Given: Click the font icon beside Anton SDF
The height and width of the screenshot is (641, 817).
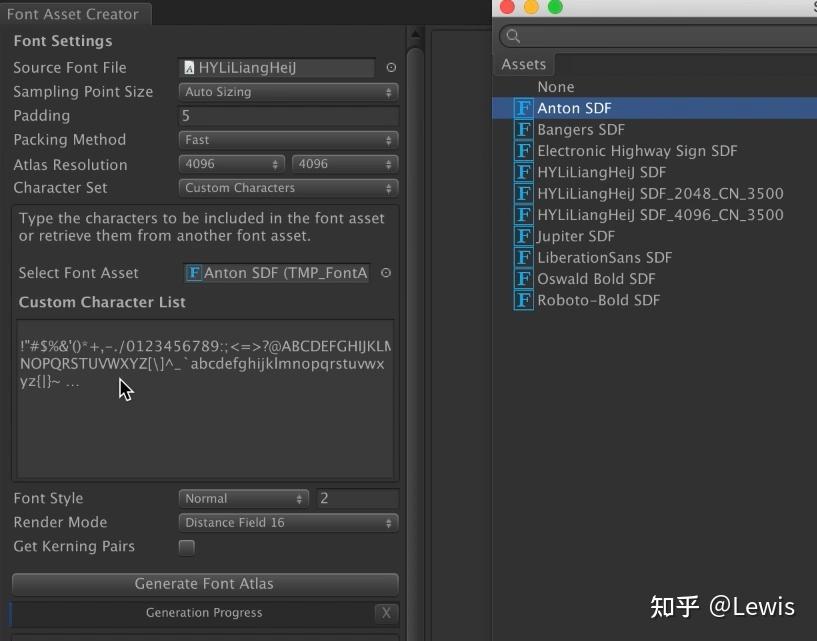Looking at the screenshot, I should (522, 107).
